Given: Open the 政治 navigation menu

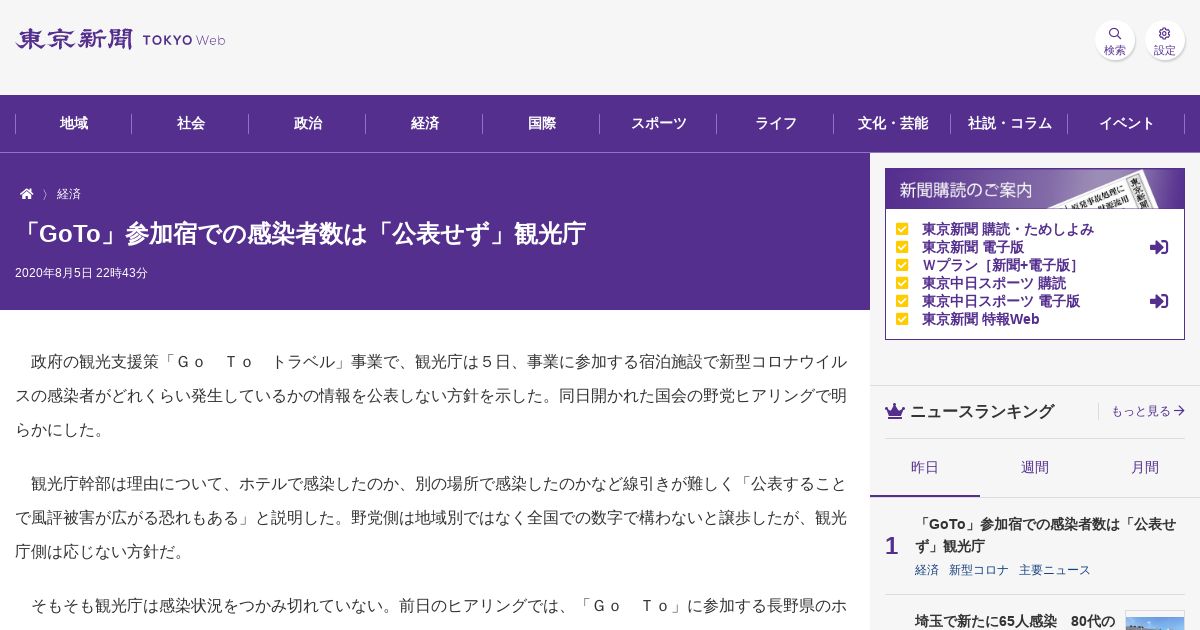Looking at the screenshot, I should click(308, 123).
